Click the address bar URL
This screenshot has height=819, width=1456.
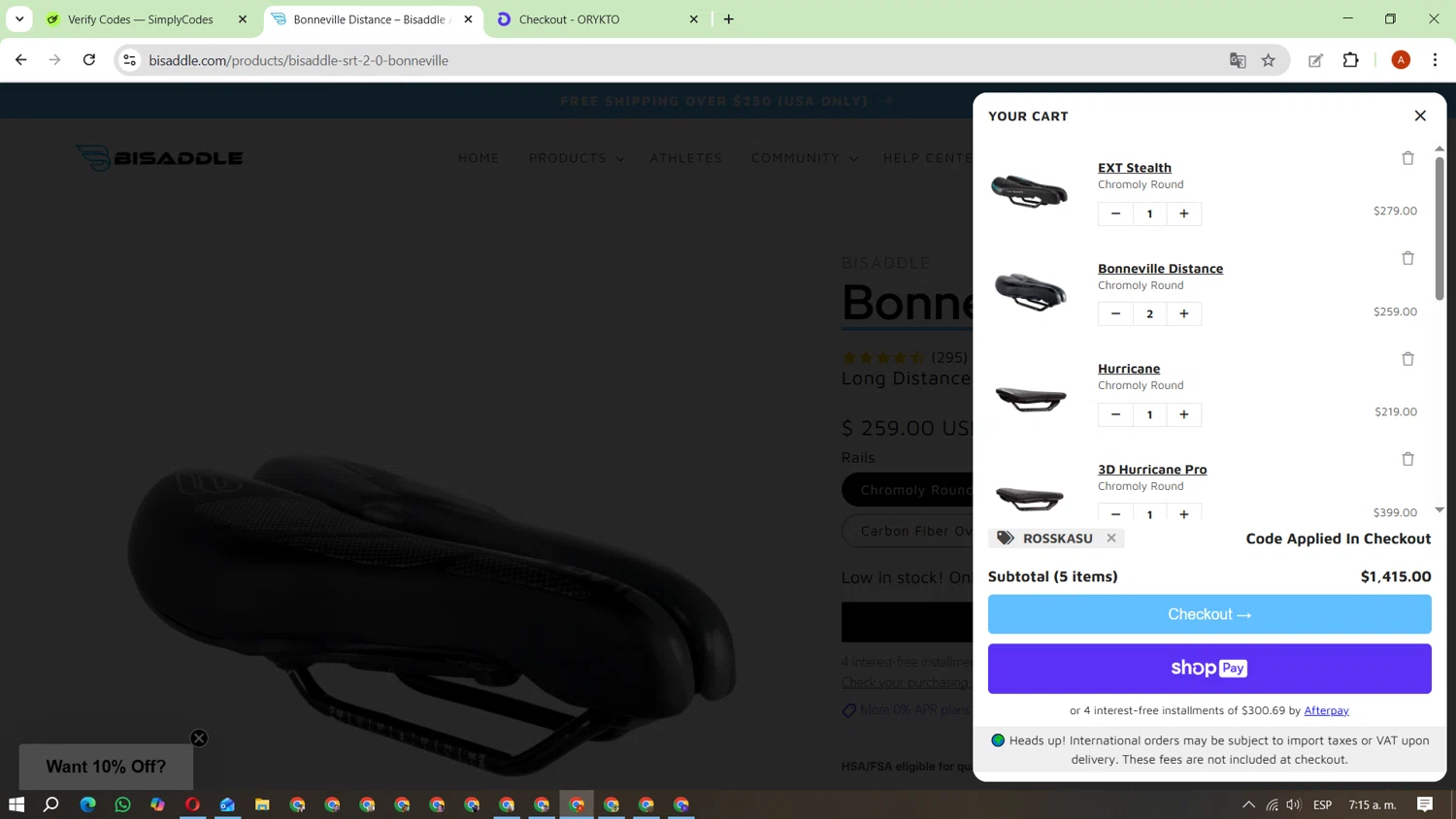(x=299, y=60)
